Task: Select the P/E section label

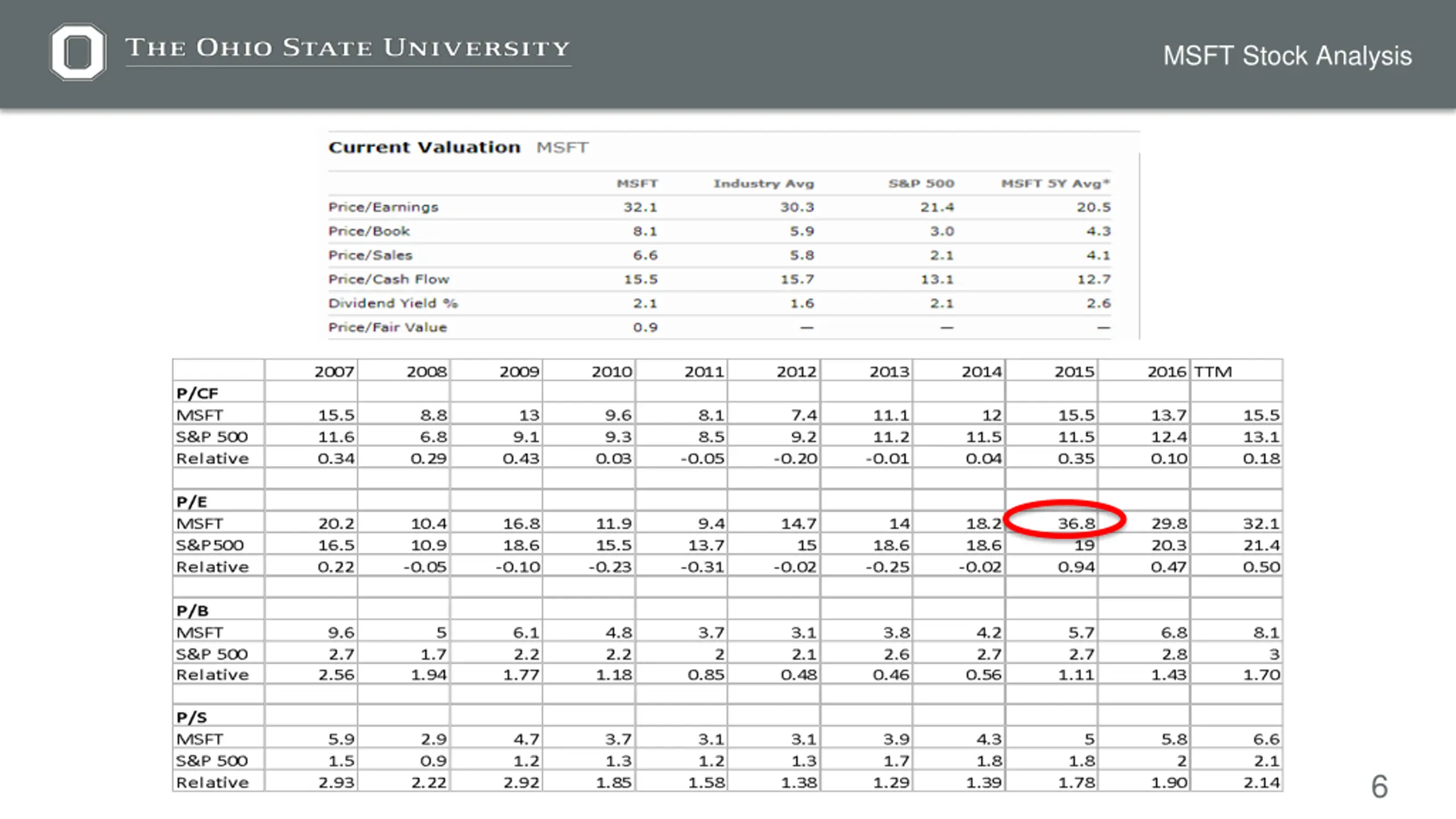Action: pyautogui.click(x=192, y=502)
